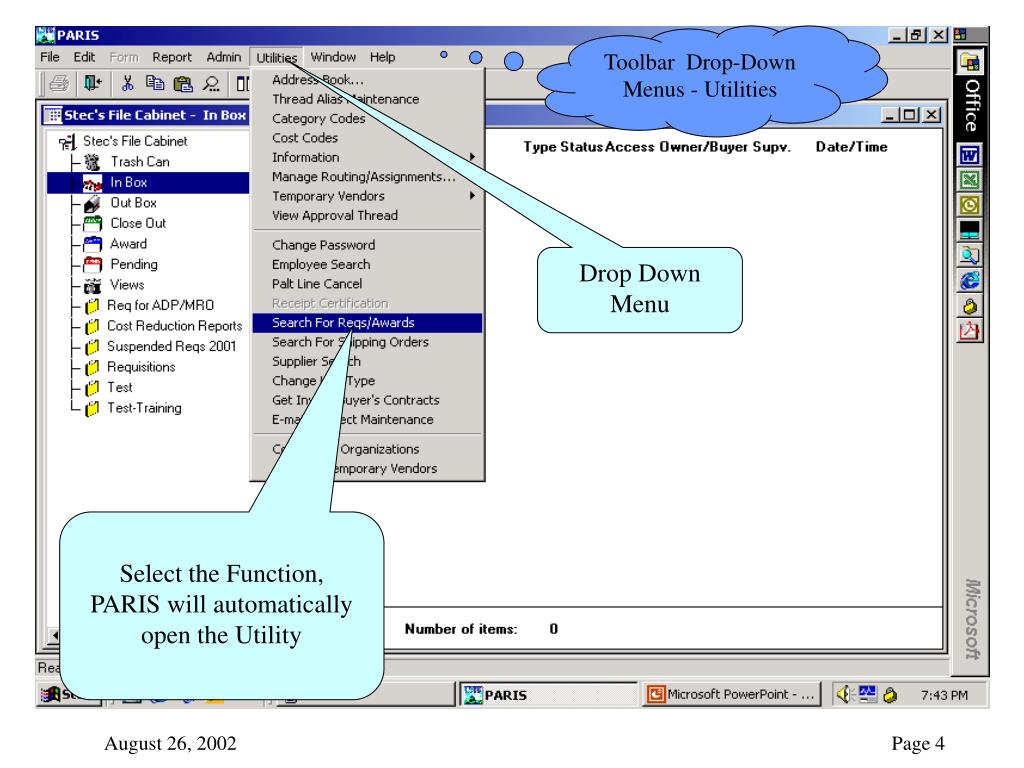Open the Test-Training folder
The height and width of the screenshot is (768, 1024).
(x=144, y=408)
